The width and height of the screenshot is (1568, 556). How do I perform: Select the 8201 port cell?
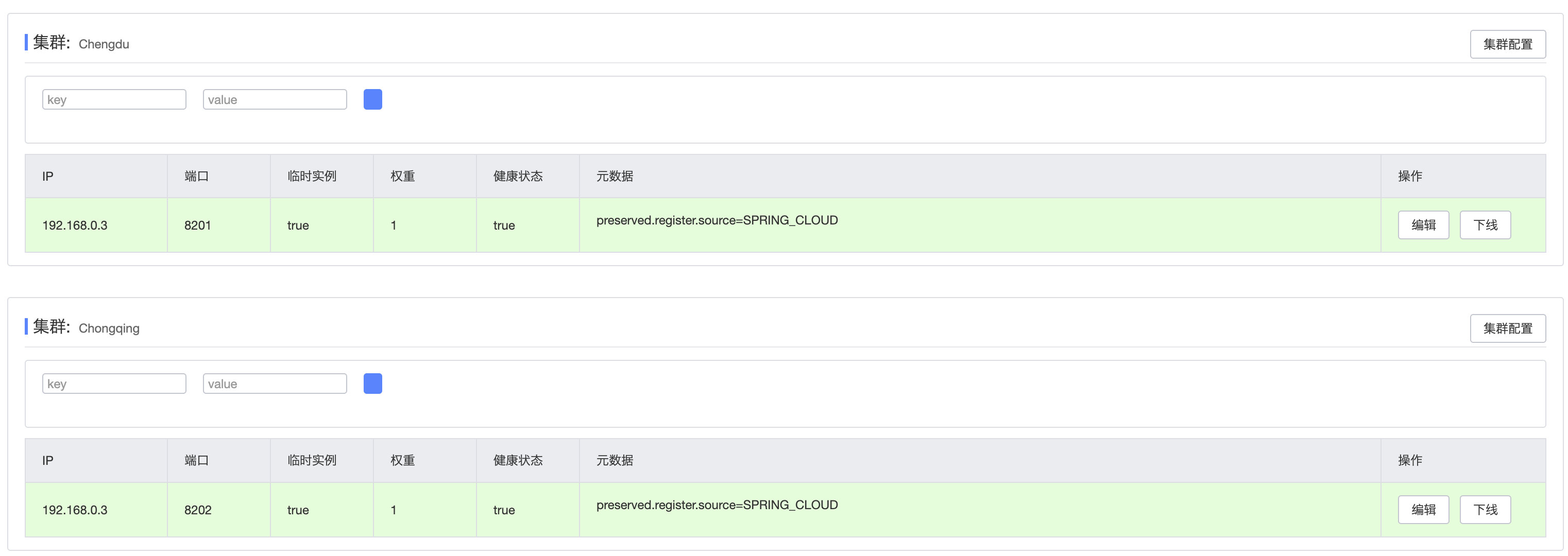198,225
